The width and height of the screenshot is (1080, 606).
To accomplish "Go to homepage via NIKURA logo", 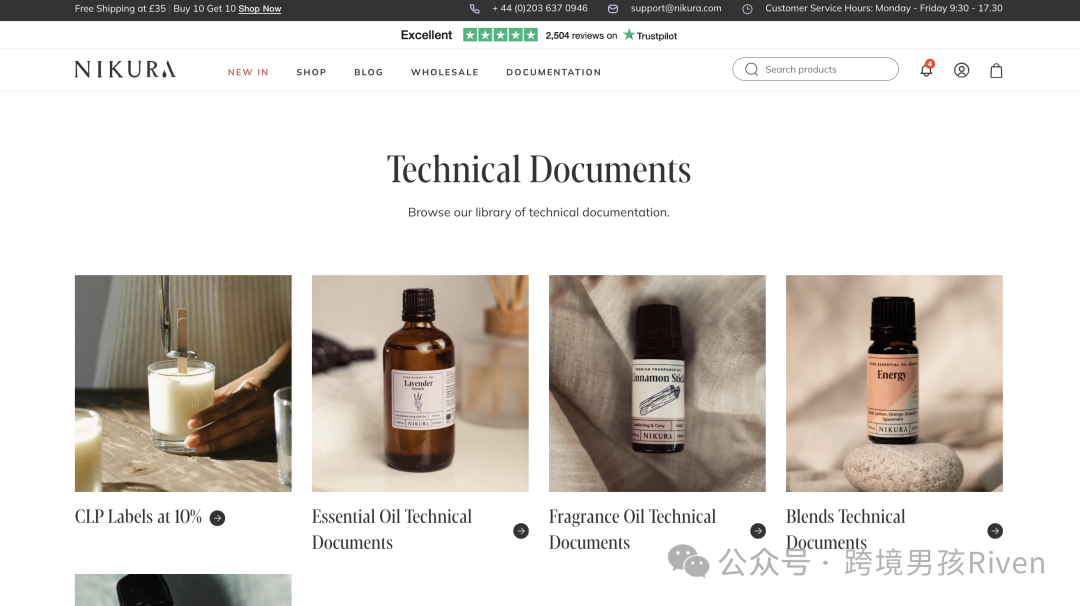I will [125, 70].
